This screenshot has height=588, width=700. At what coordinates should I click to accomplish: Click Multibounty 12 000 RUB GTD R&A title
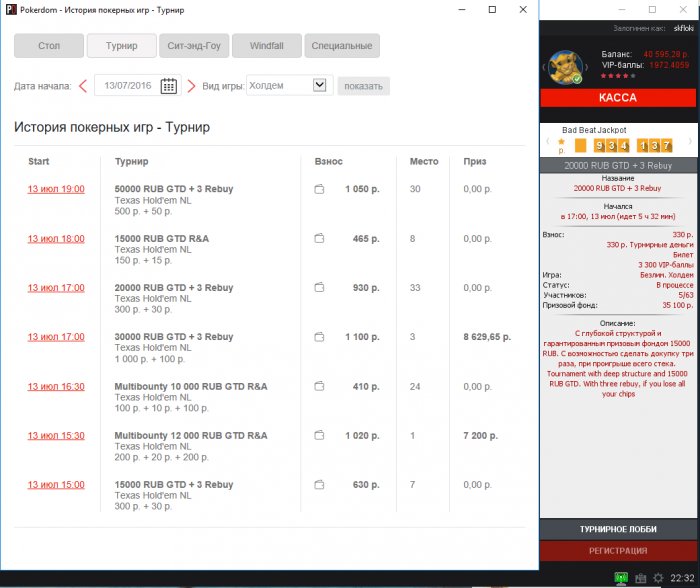point(191,435)
